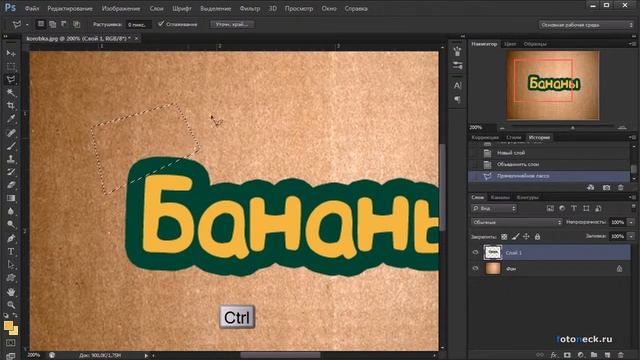This screenshot has height=360, width=640.
Task: Select the Blur tool
Action: click(x=11, y=211)
